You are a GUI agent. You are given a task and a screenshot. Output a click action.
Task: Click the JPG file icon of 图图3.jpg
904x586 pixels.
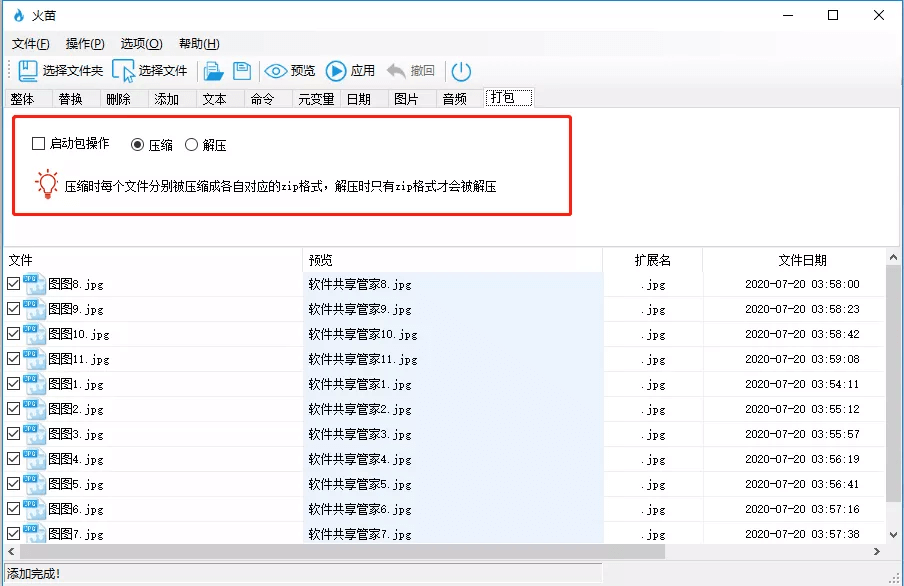tap(35, 434)
